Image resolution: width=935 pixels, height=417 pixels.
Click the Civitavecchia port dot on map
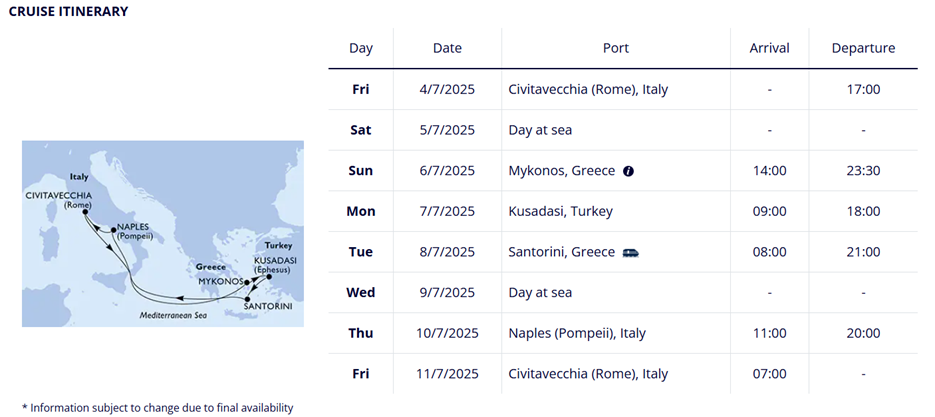pyautogui.click(x=86, y=211)
